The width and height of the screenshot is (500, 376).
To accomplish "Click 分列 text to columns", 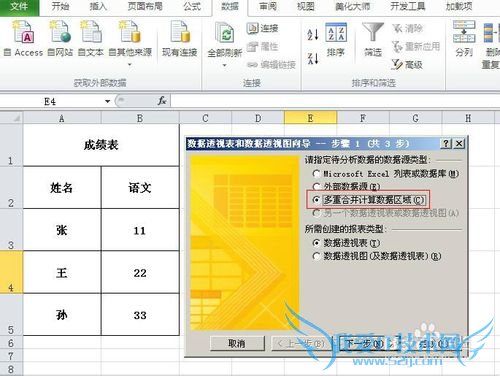I will pos(464,38).
